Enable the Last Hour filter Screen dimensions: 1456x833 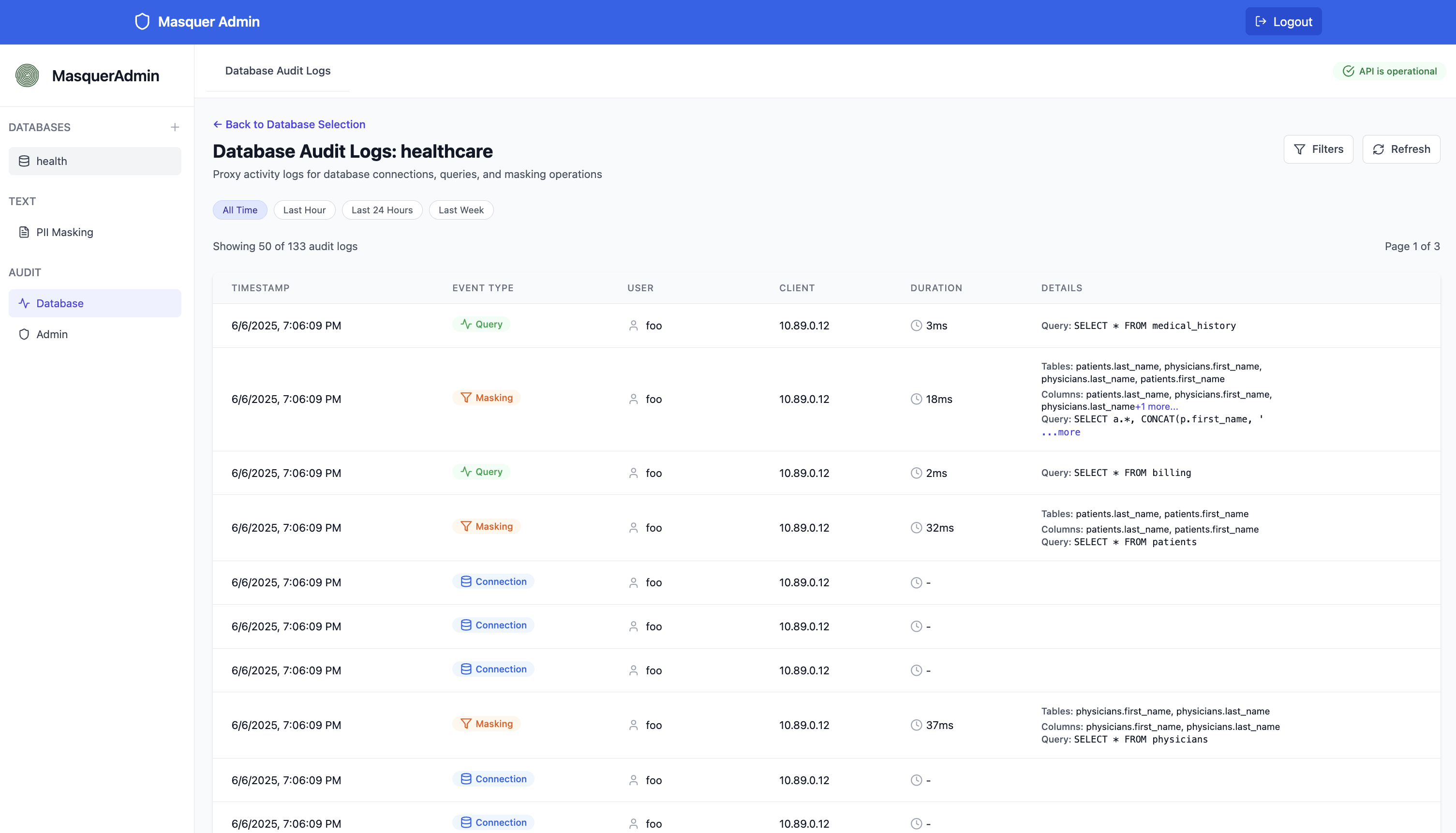[304, 209]
